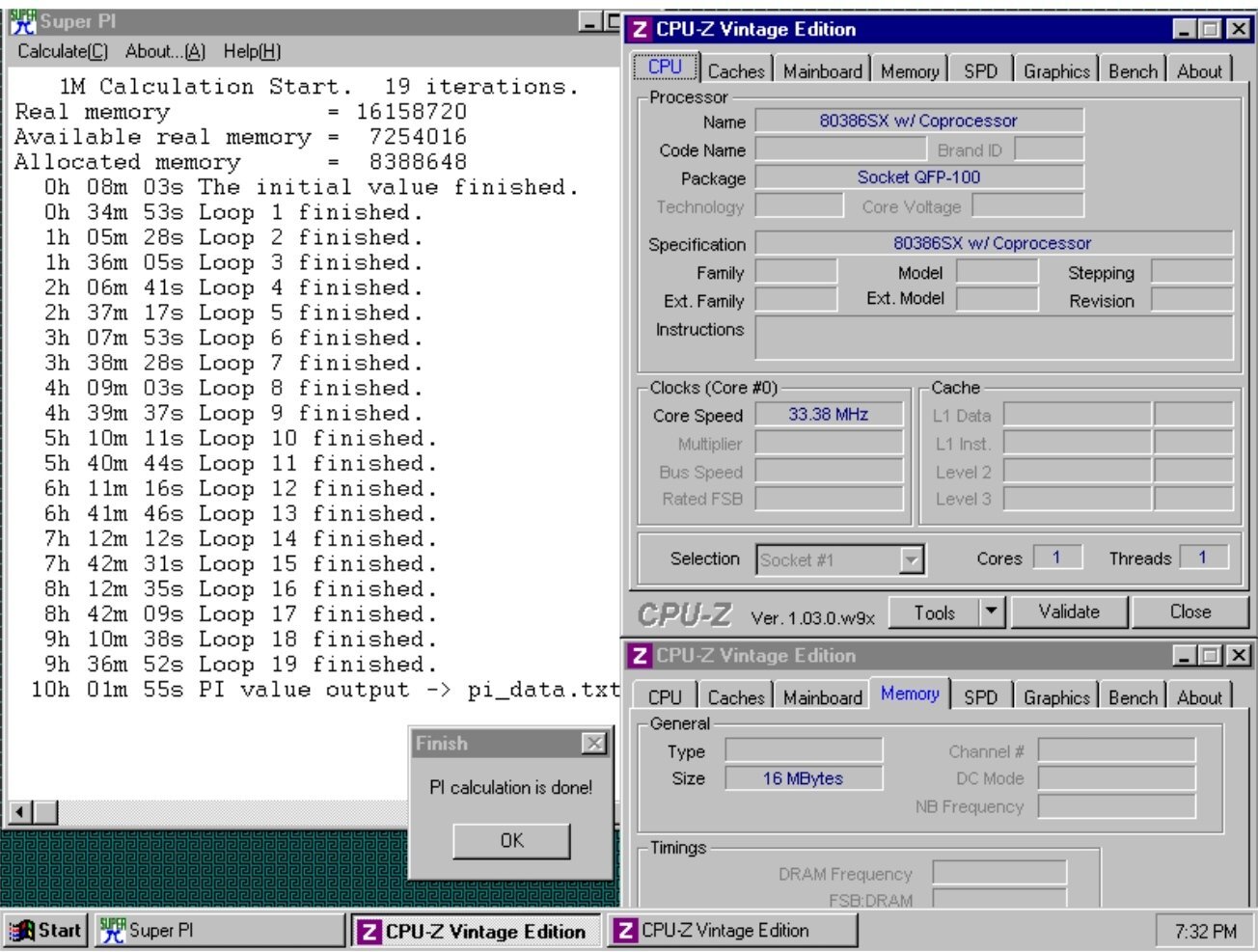Open the Calculate(C) menu in Super PI
The height and width of the screenshot is (952, 1258).
click(63, 52)
